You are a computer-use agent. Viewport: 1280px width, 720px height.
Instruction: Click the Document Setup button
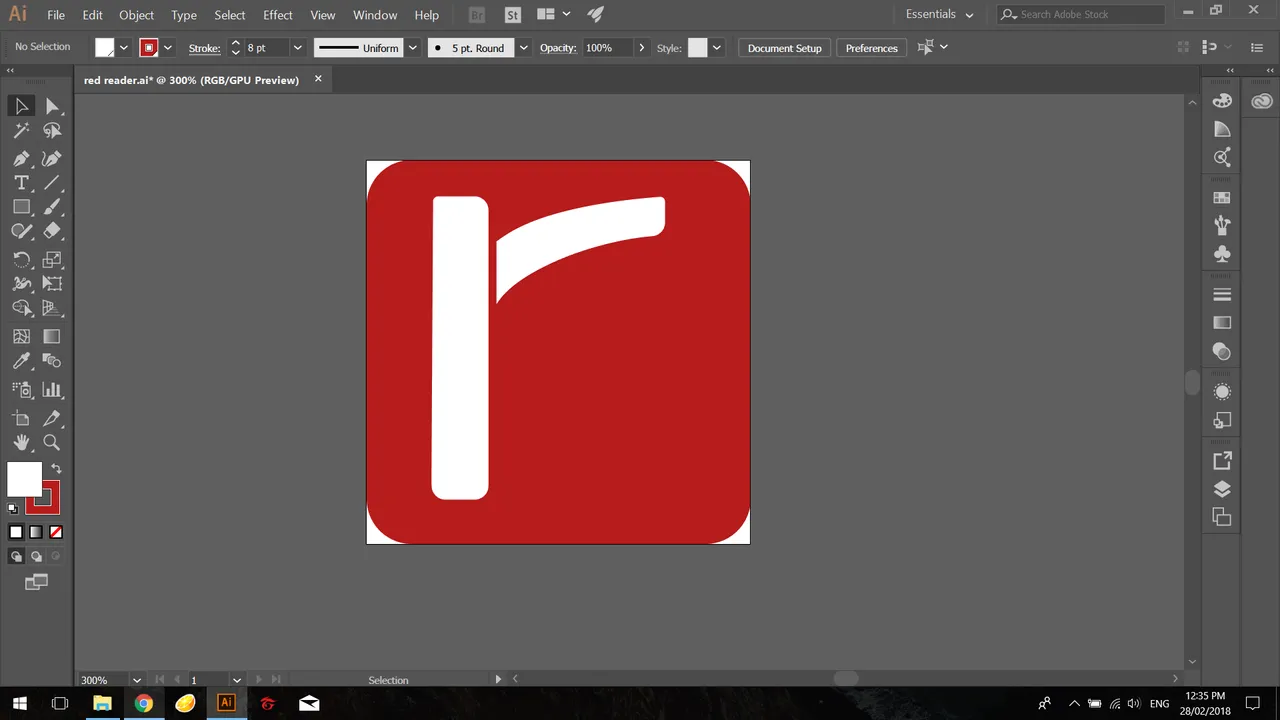784,48
